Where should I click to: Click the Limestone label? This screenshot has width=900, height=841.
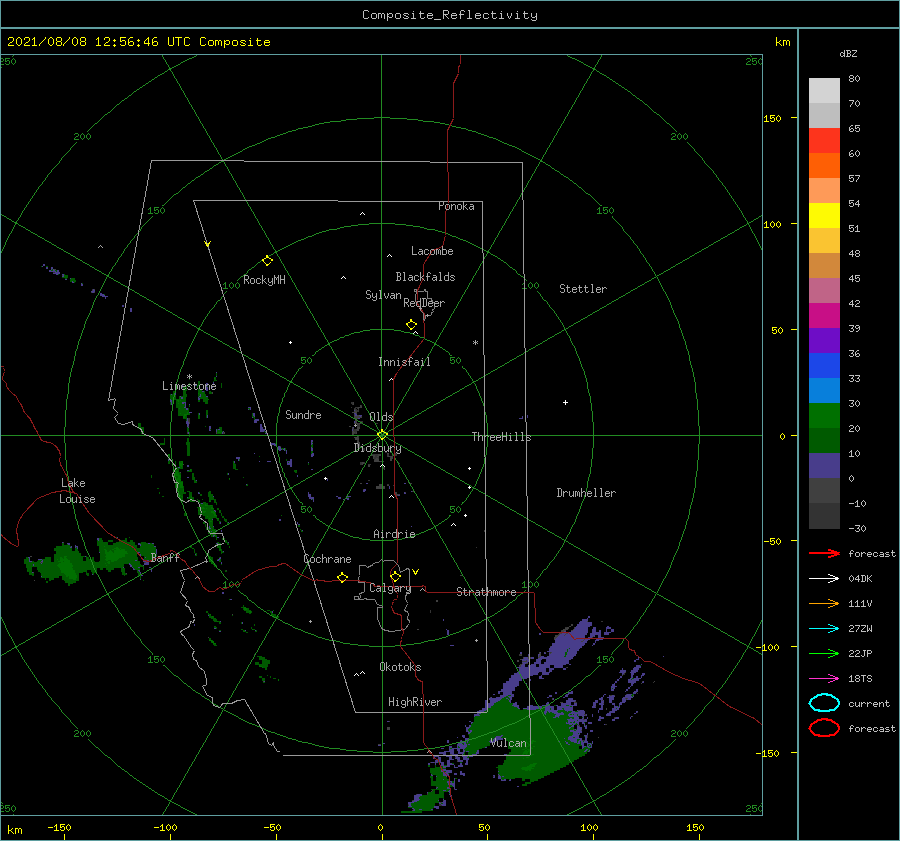(189, 386)
